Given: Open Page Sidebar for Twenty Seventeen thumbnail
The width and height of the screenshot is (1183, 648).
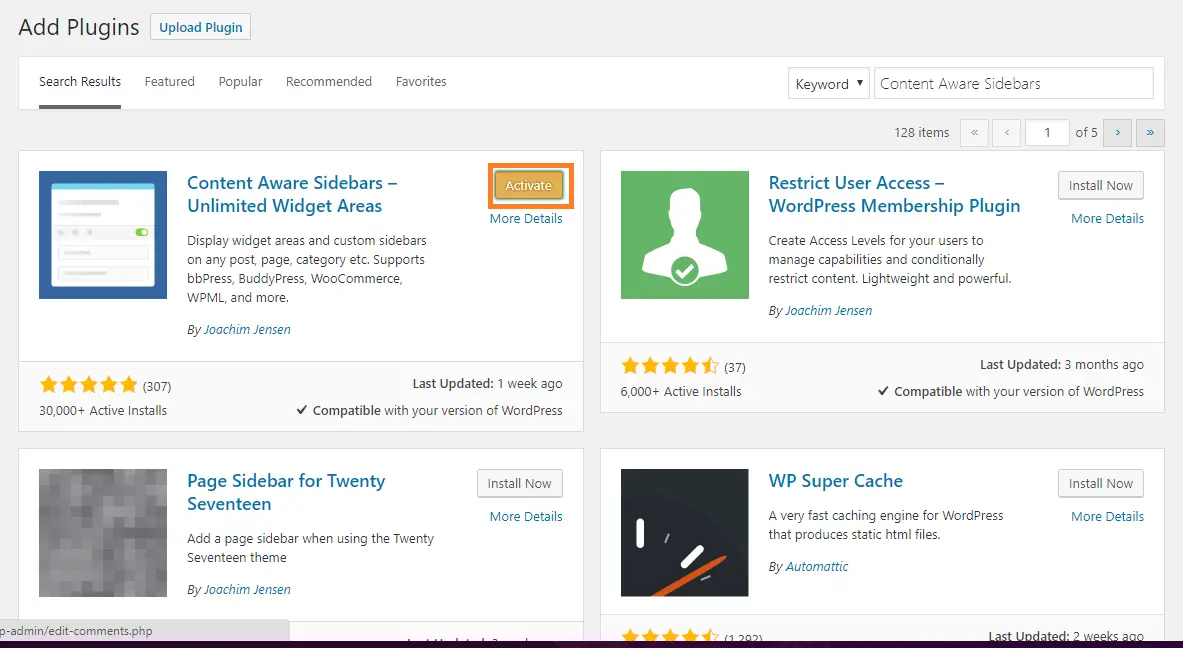Looking at the screenshot, I should tap(103, 533).
